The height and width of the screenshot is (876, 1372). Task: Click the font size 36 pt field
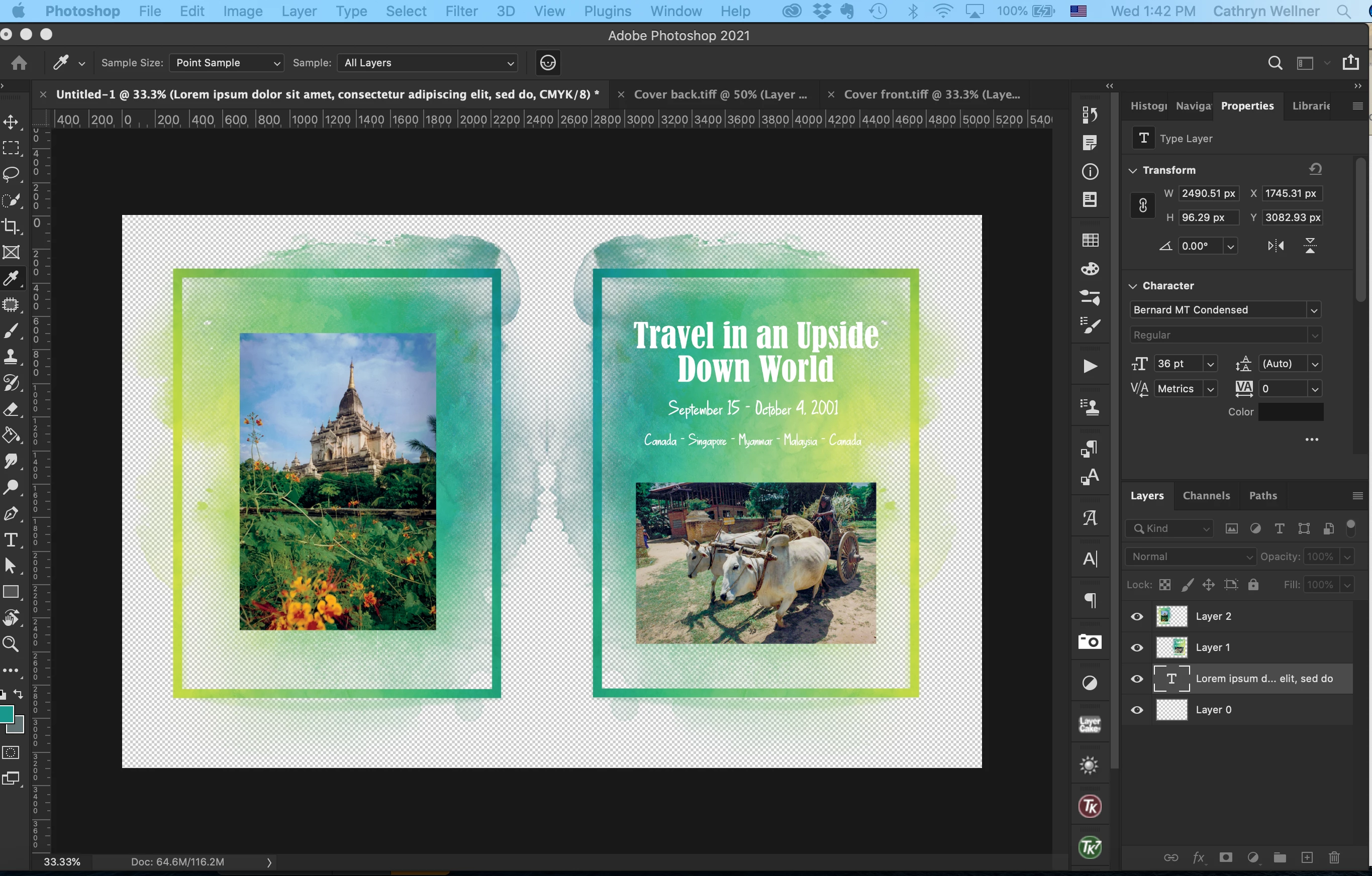pos(1177,363)
